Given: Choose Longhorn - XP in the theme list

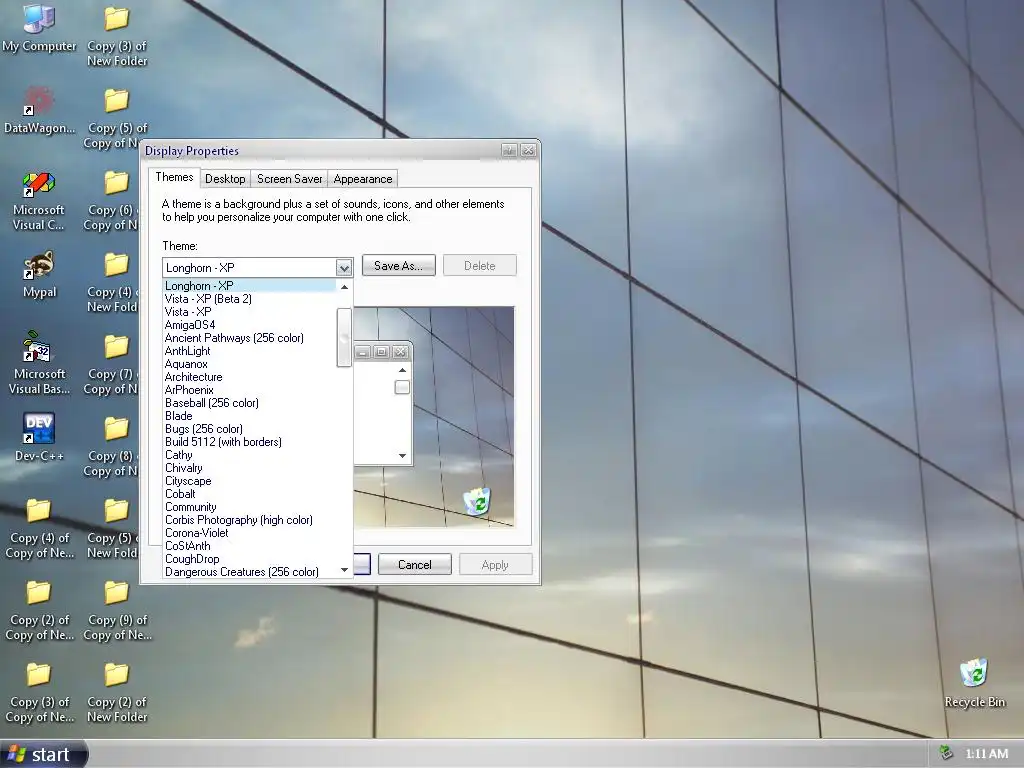Looking at the screenshot, I should [x=249, y=285].
